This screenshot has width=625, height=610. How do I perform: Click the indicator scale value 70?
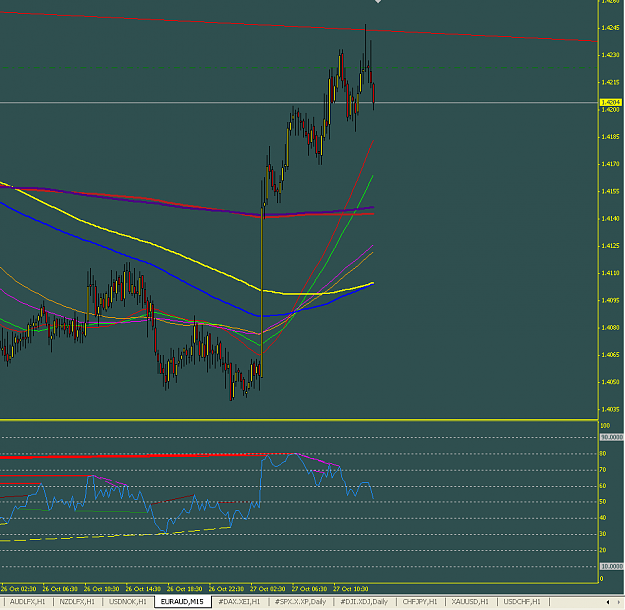coord(603,470)
